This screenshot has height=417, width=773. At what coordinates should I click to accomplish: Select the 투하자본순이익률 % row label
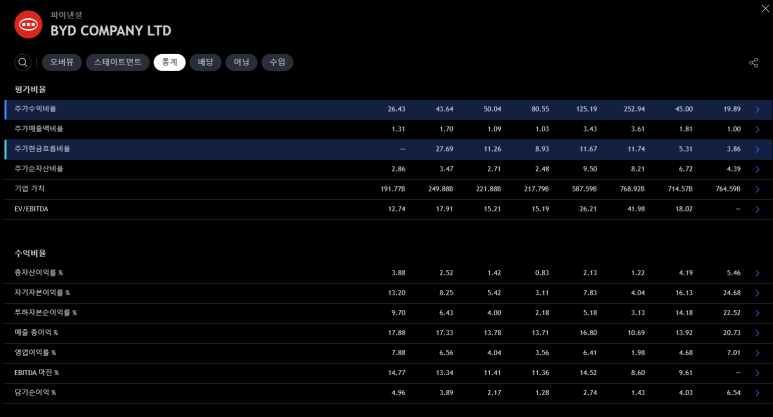[x=45, y=313]
